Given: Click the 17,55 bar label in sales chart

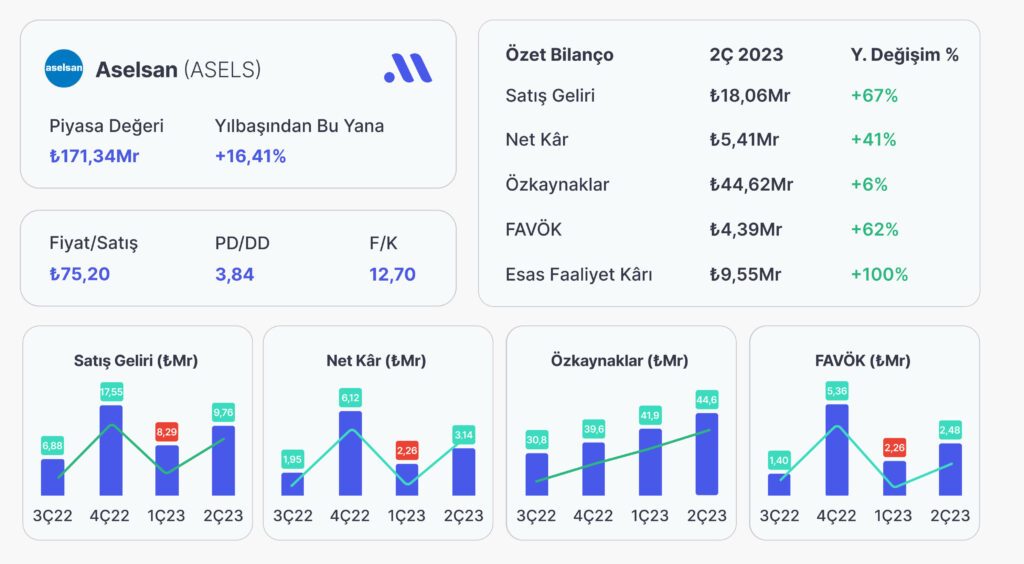Looking at the screenshot, I should point(111,392).
